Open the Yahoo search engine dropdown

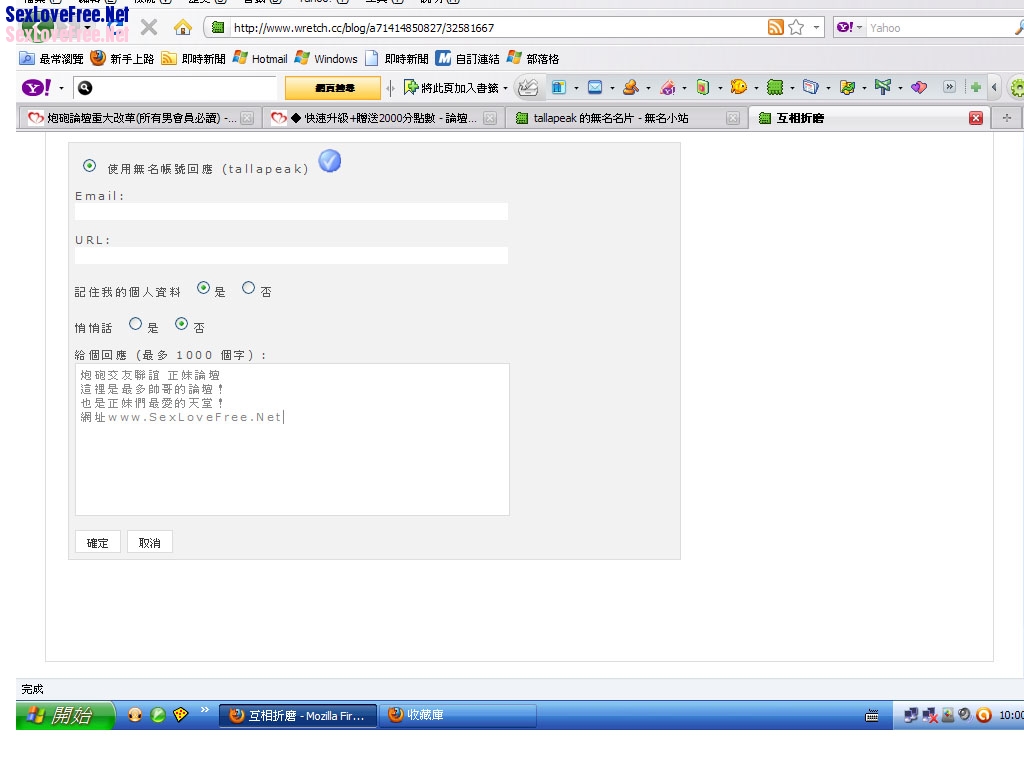(850, 28)
